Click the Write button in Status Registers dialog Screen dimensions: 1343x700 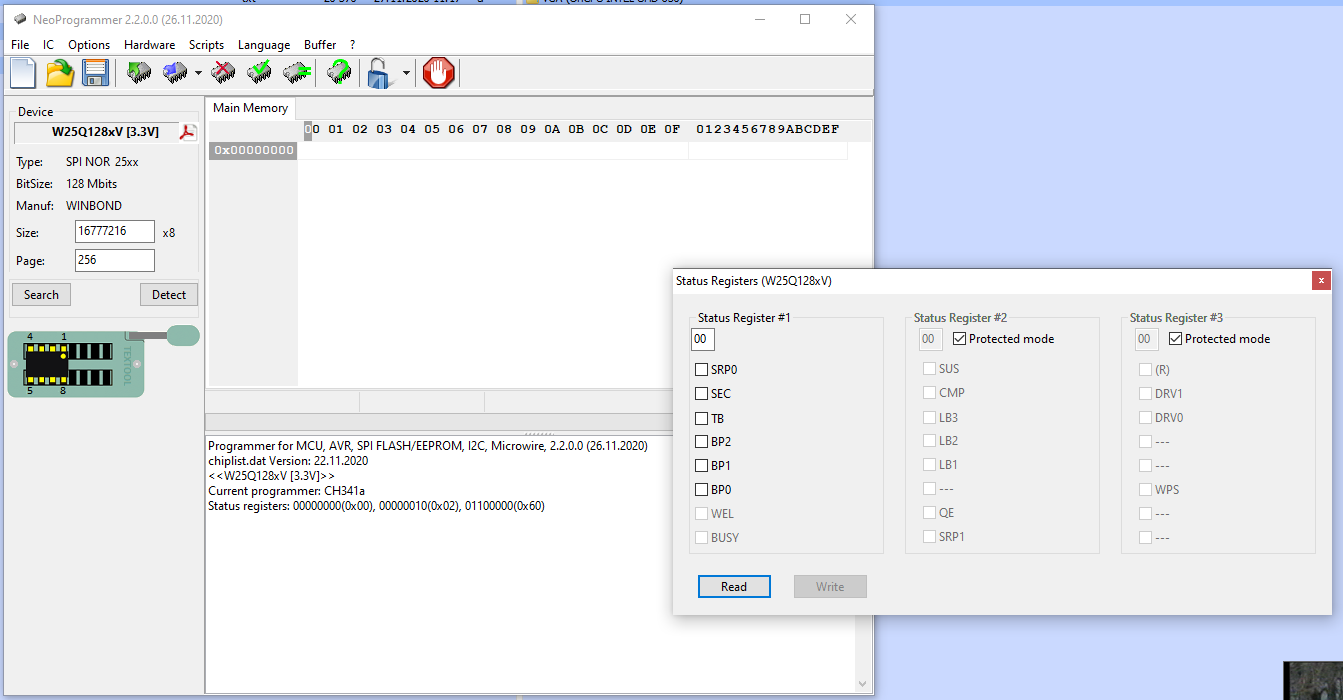coord(830,587)
